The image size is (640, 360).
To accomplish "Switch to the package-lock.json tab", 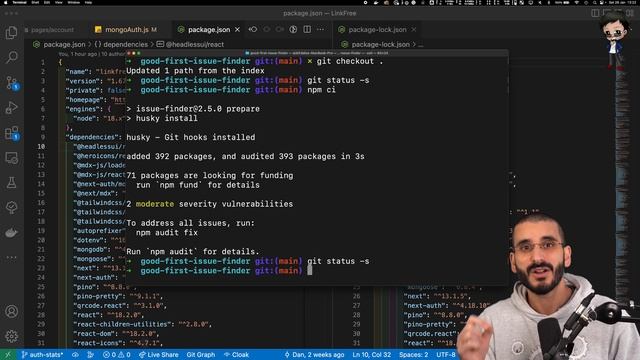I will coord(377,29).
